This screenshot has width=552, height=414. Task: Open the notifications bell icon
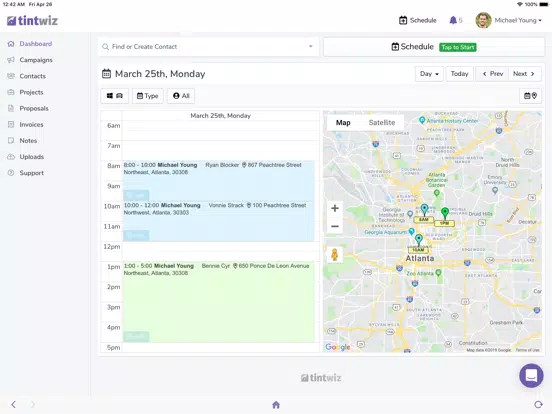(453, 20)
